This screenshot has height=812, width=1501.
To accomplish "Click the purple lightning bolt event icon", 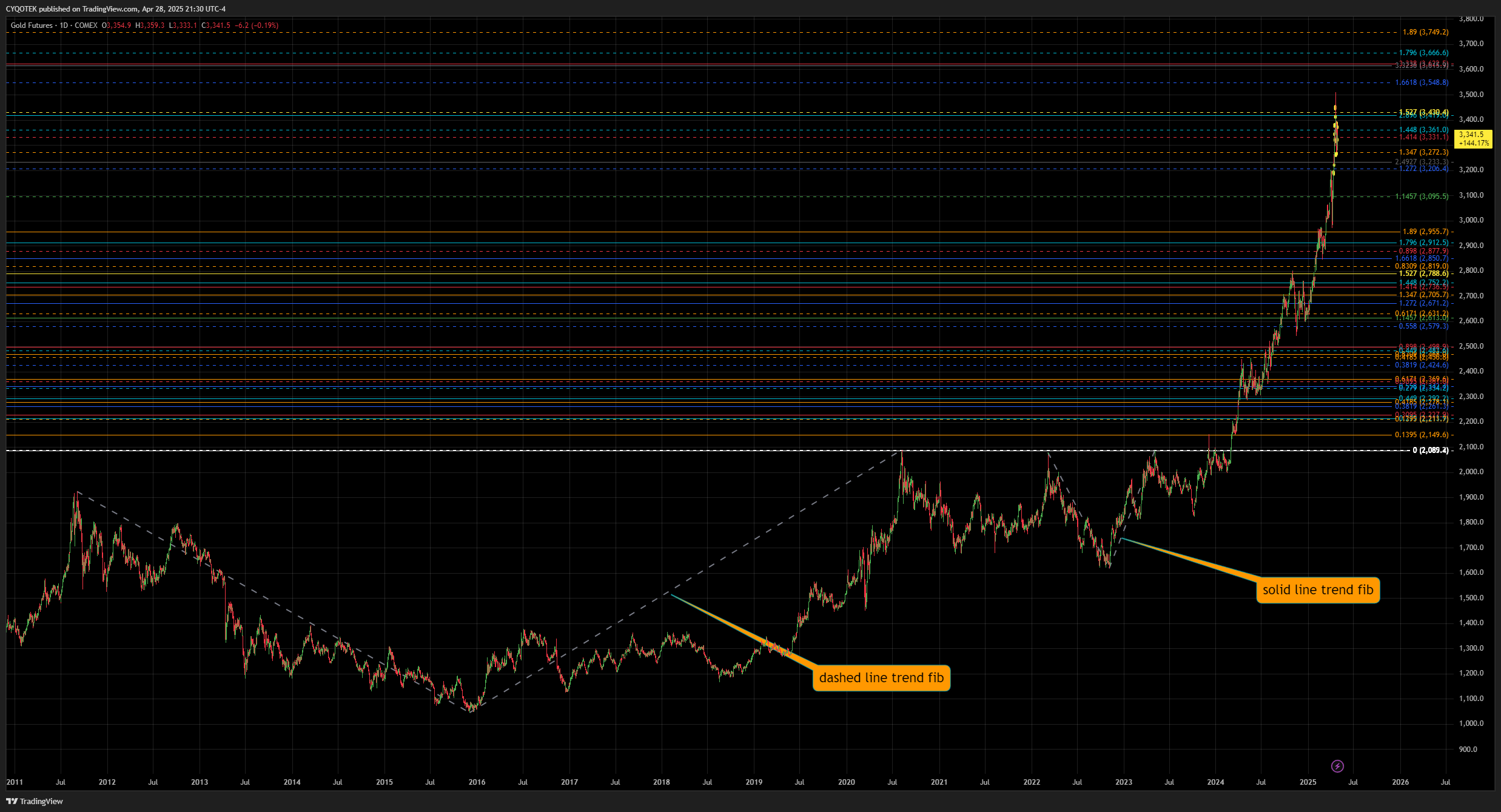I will click(1337, 766).
